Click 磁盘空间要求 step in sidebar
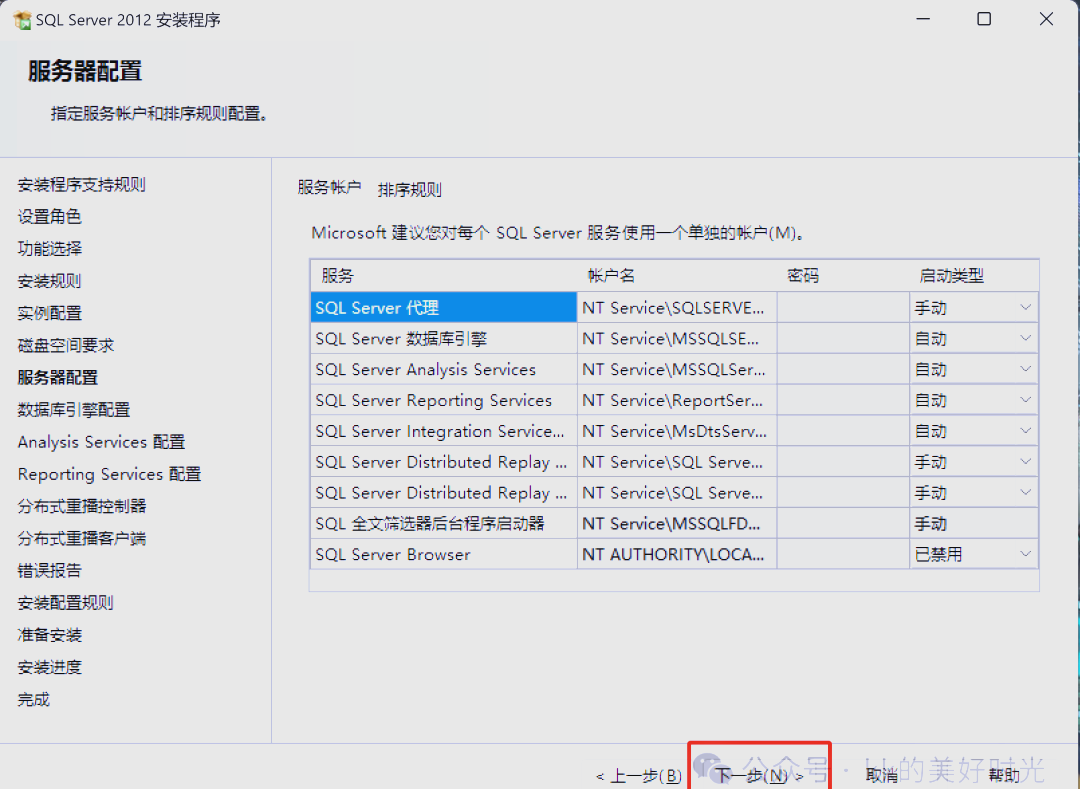 (66, 346)
